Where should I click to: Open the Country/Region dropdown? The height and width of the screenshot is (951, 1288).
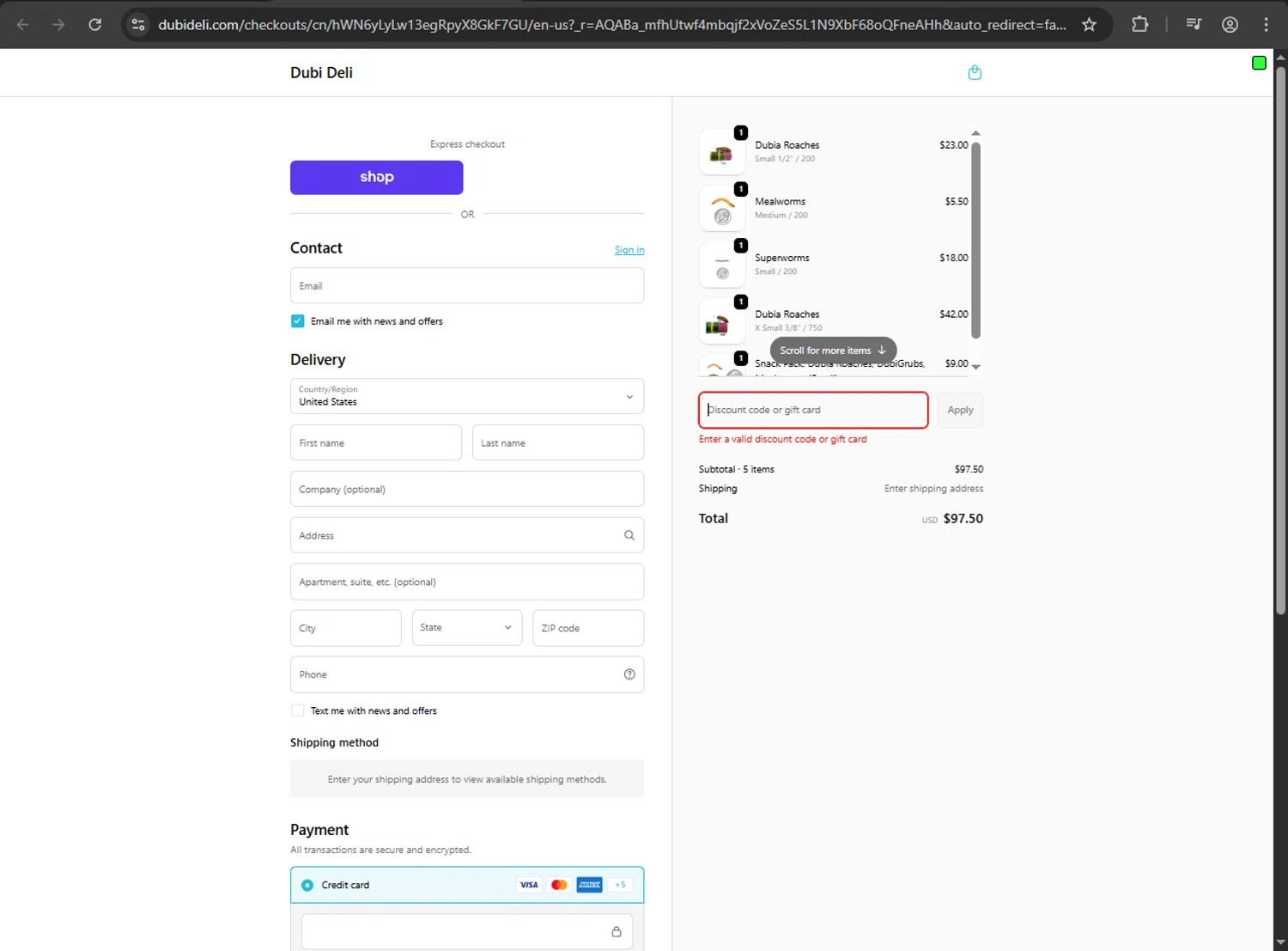(467, 397)
